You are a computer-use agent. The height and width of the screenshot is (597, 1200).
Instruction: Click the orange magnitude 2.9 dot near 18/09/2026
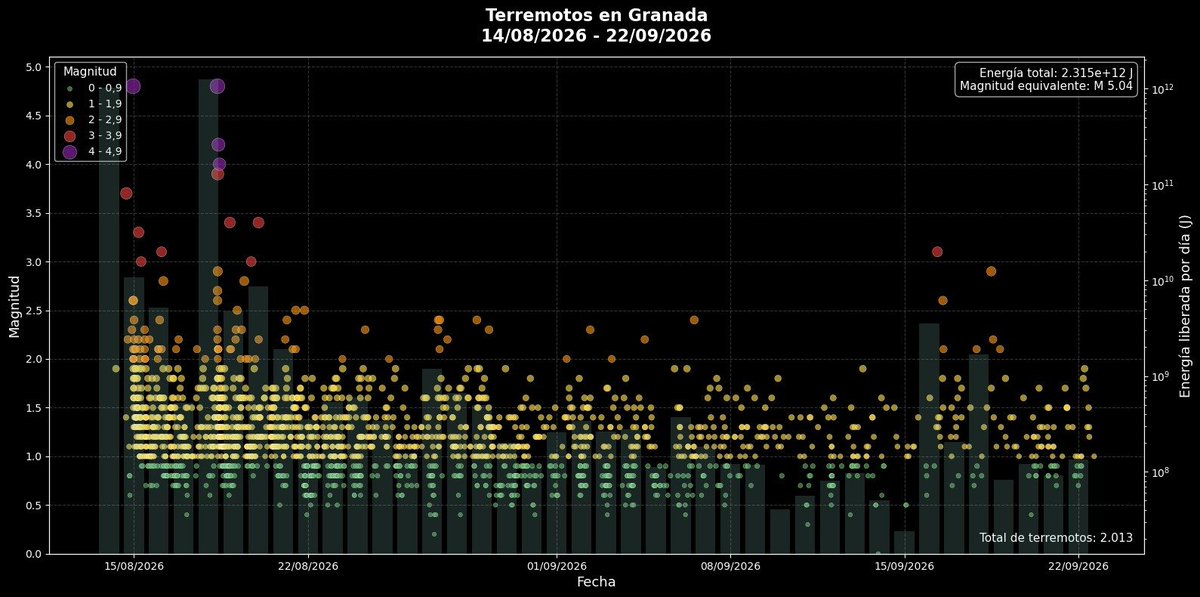pos(991,271)
